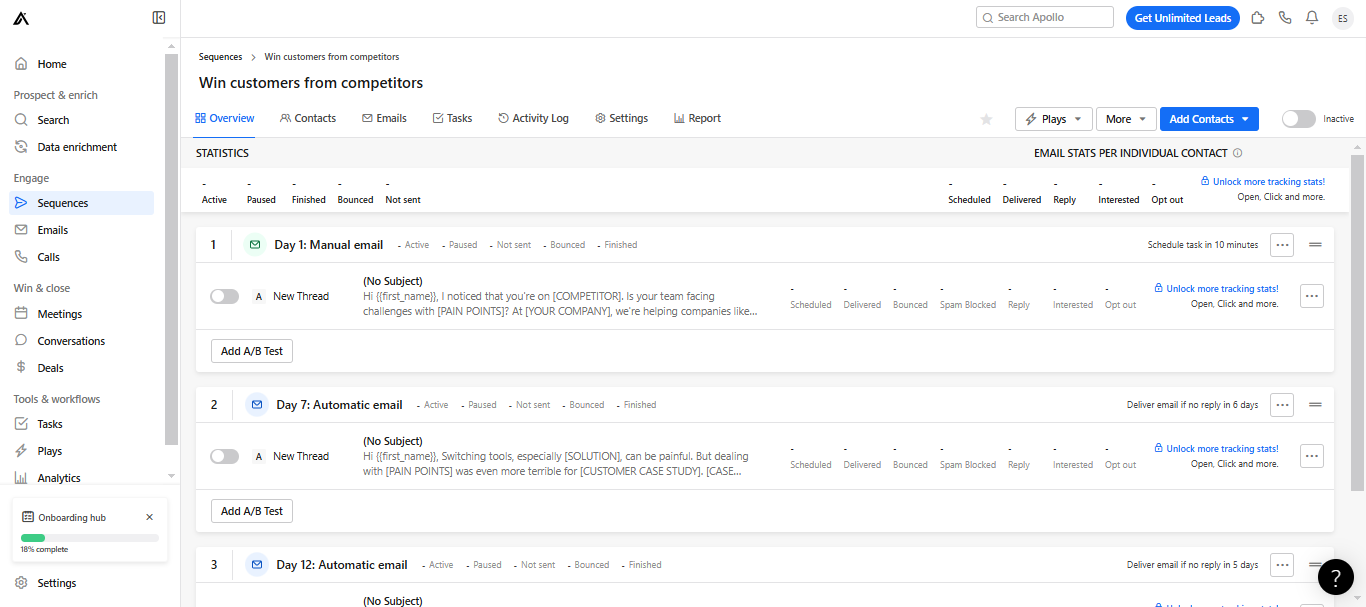The width and height of the screenshot is (1366, 607).
Task: Open the help question mark button
Action: click(1336, 577)
